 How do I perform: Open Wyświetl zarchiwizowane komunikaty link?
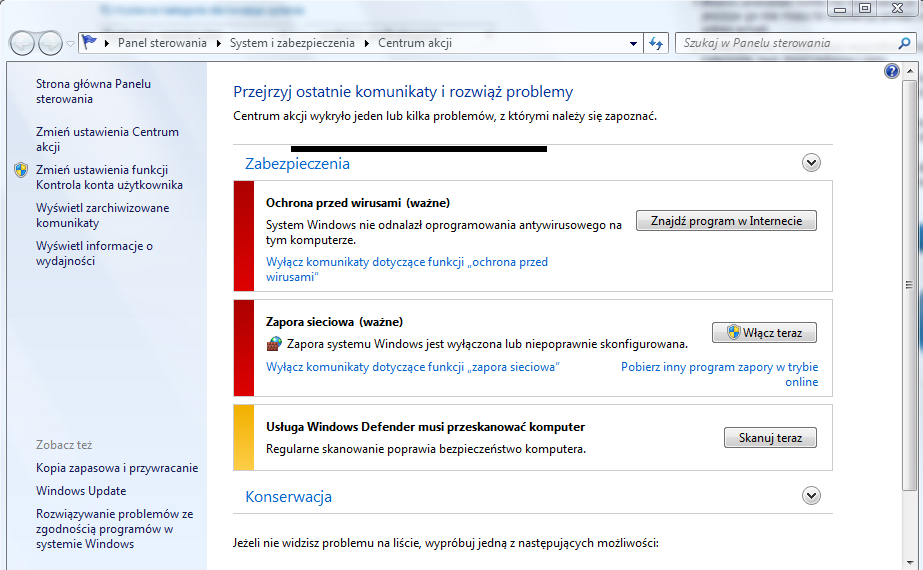point(102,216)
